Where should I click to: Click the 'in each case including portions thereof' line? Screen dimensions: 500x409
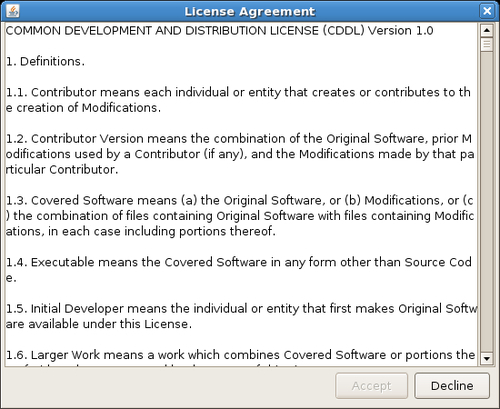(141, 231)
